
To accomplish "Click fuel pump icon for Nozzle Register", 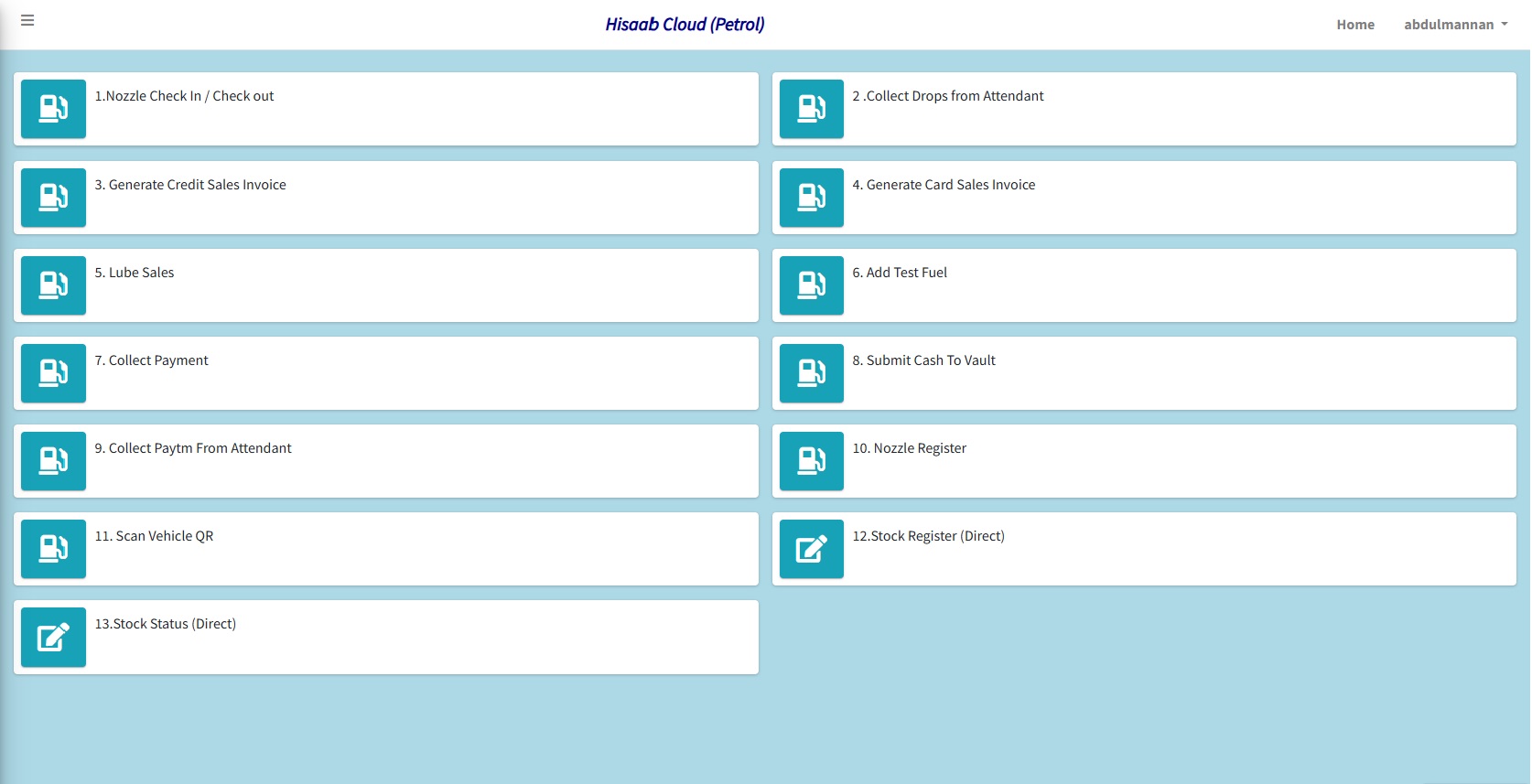I will 811,461.
